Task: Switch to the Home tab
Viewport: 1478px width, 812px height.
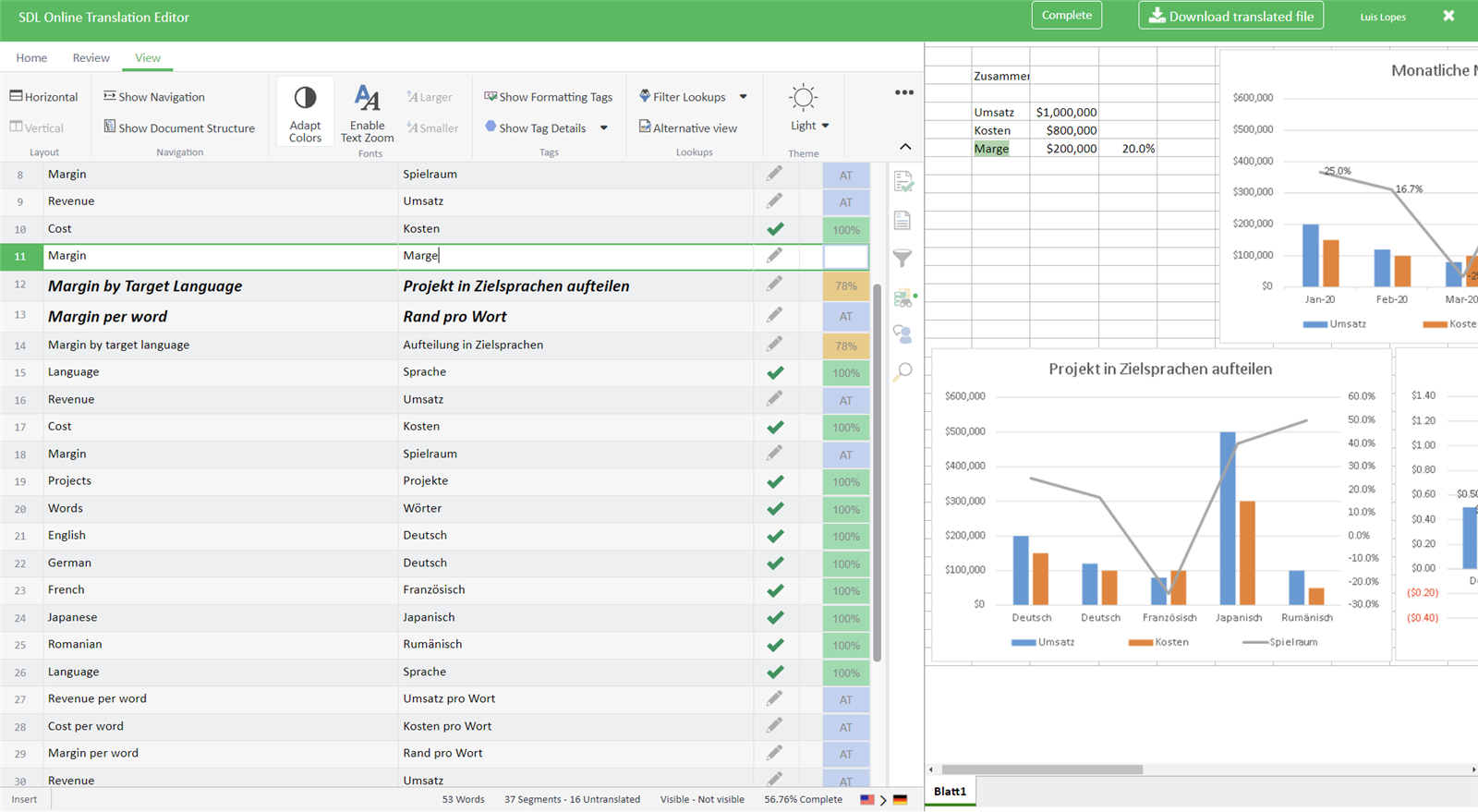Action: tap(31, 57)
